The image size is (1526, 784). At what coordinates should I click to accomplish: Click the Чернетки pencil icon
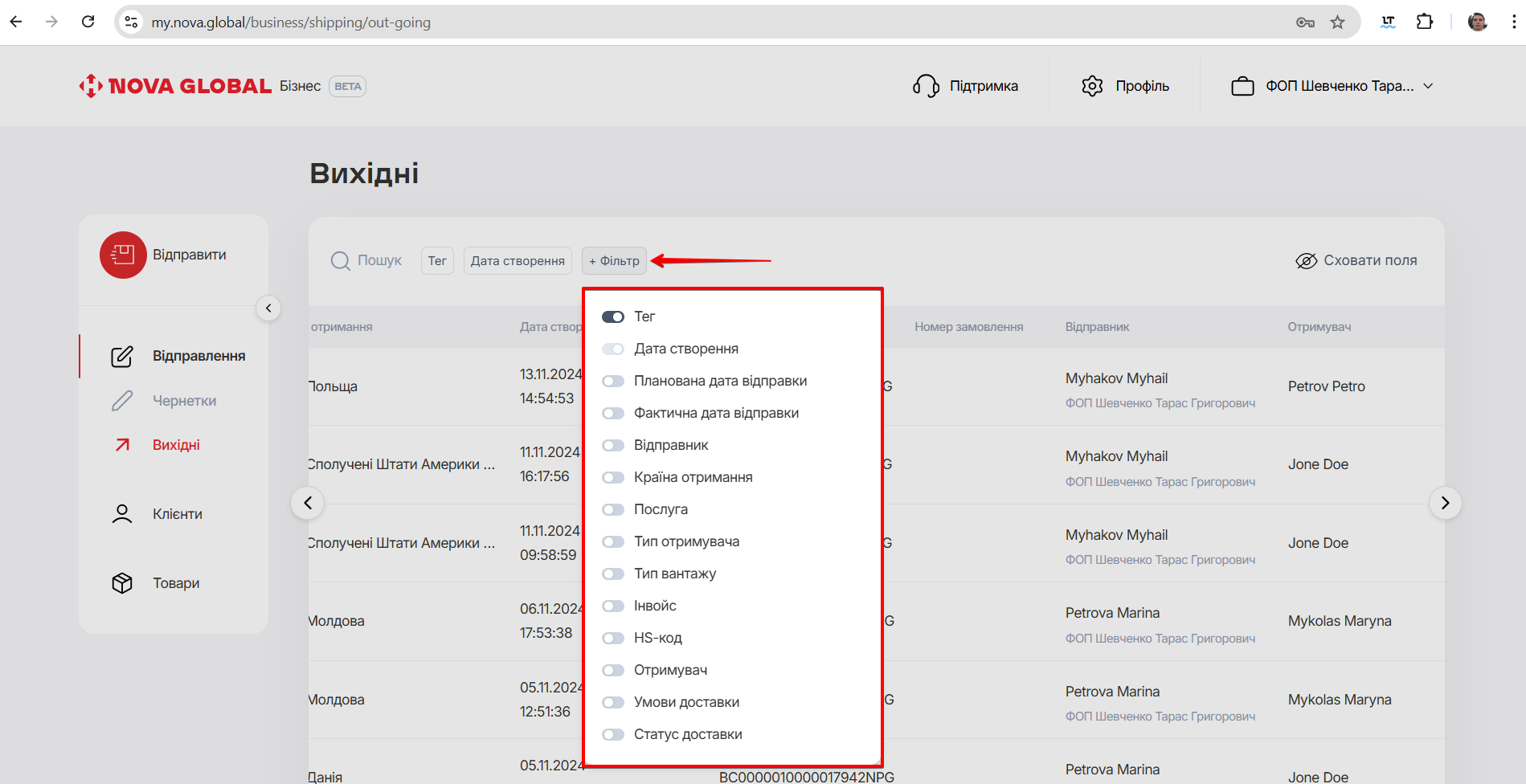122,401
